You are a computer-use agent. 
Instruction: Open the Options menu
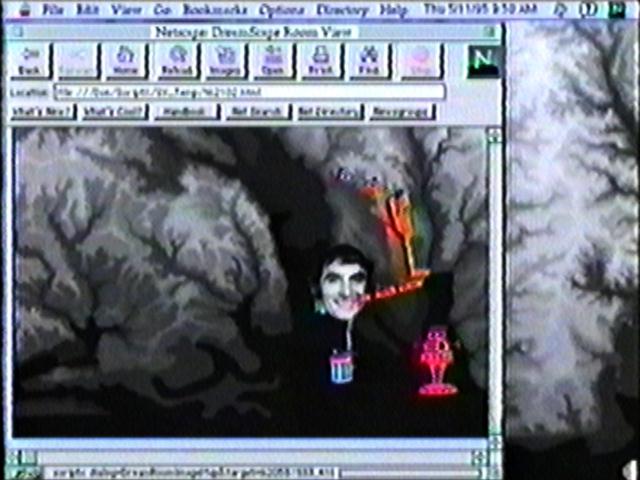click(x=281, y=9)
